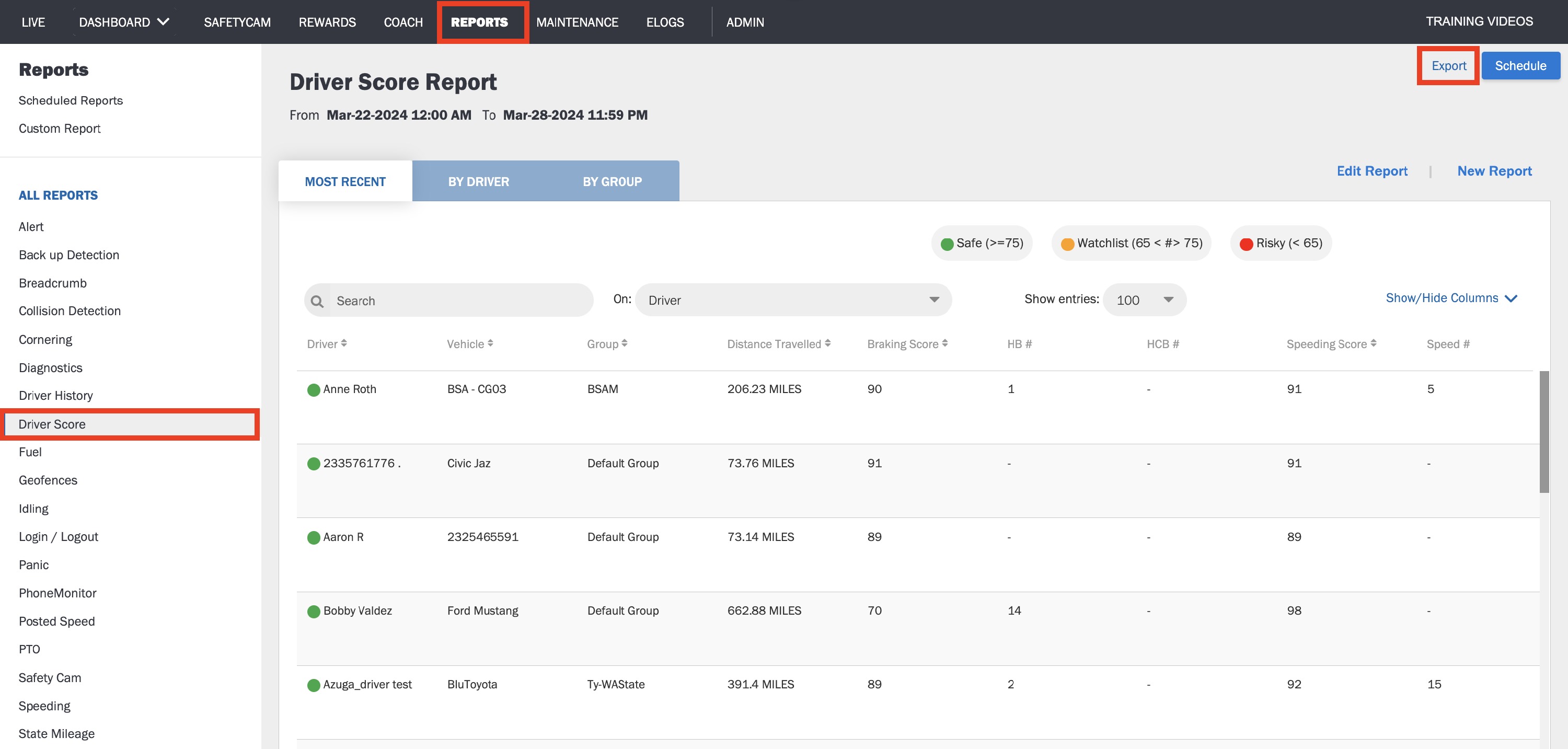Click Aaron R's green status dot
This screenshot has width=1568, height=749.
click(314, 538)
